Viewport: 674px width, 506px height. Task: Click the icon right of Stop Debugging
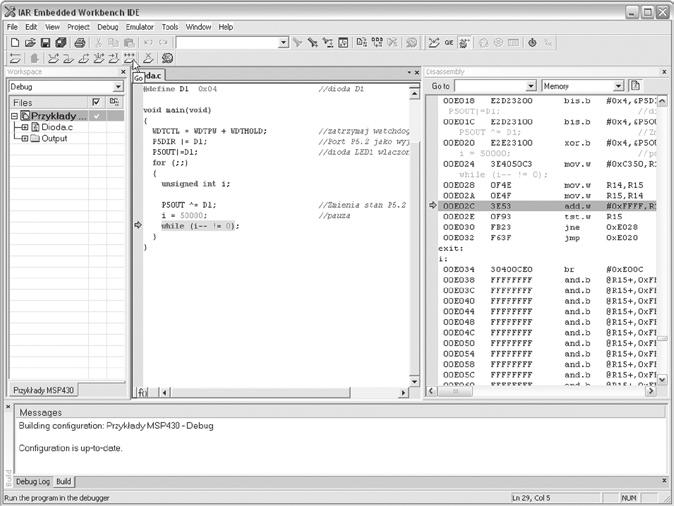[x=167, y=58]
